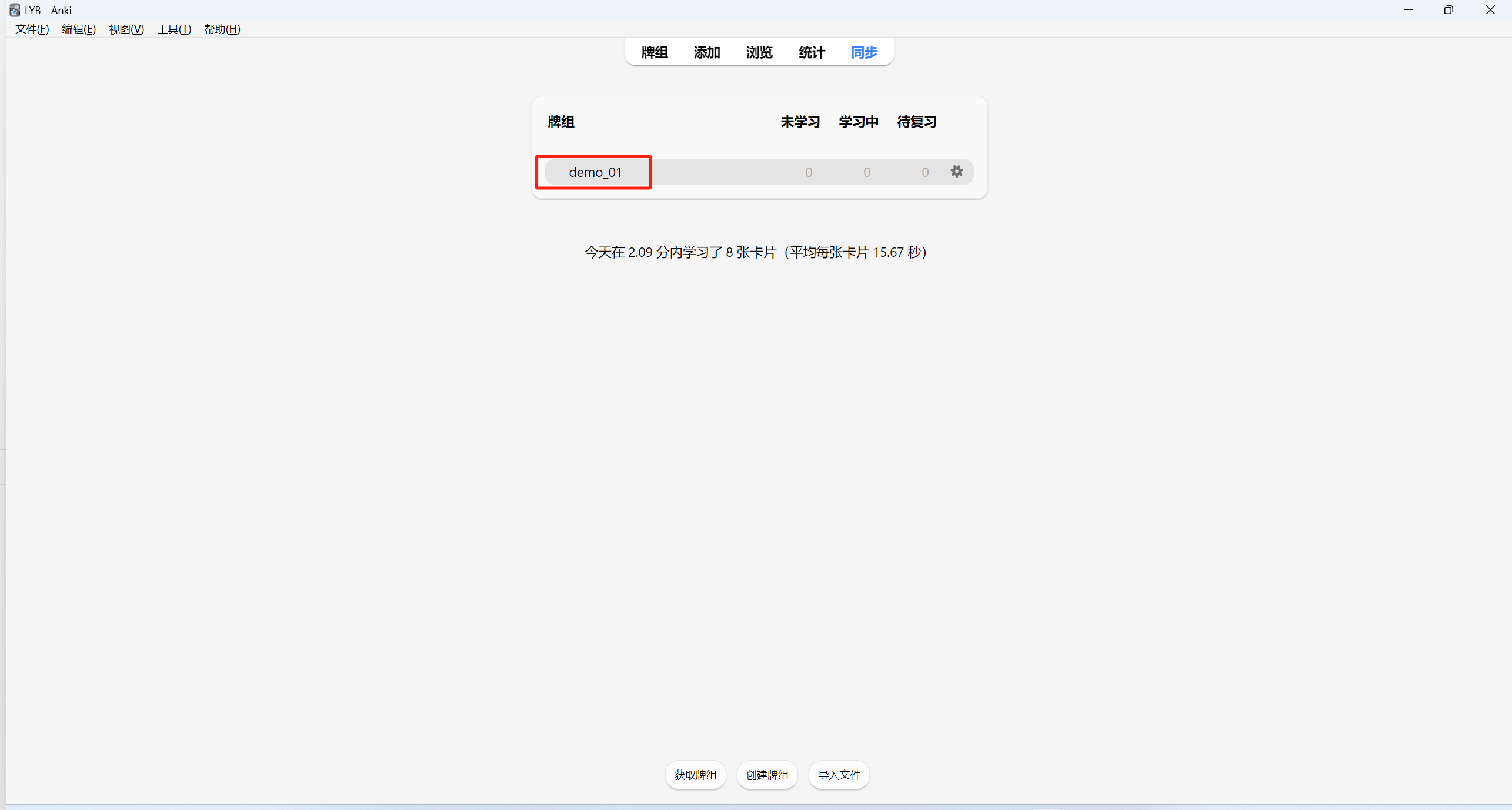Screen dimensions: 1512x810
Task: Restore down the Anki window
Action: click(1448, 10)
